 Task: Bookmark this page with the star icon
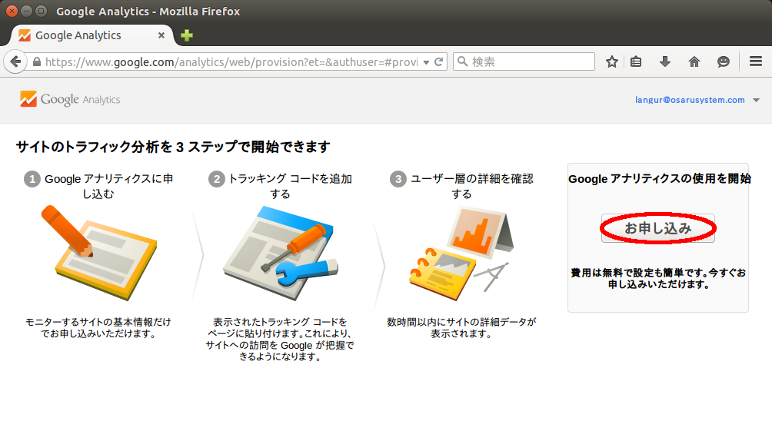pos(611,62)
